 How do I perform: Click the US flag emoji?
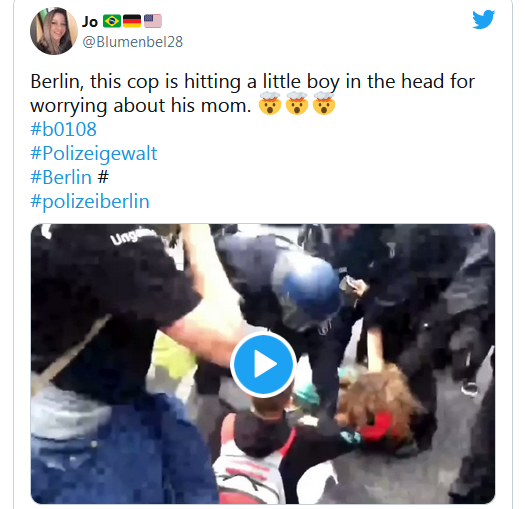coord(153,21)
